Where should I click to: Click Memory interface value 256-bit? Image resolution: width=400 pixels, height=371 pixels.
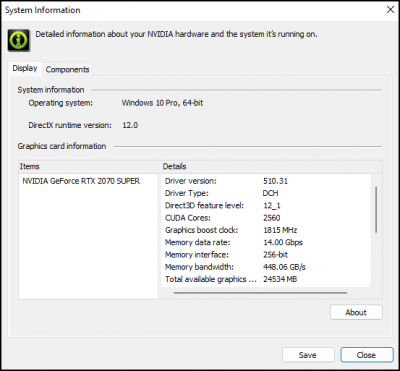(x=275, y=255)
